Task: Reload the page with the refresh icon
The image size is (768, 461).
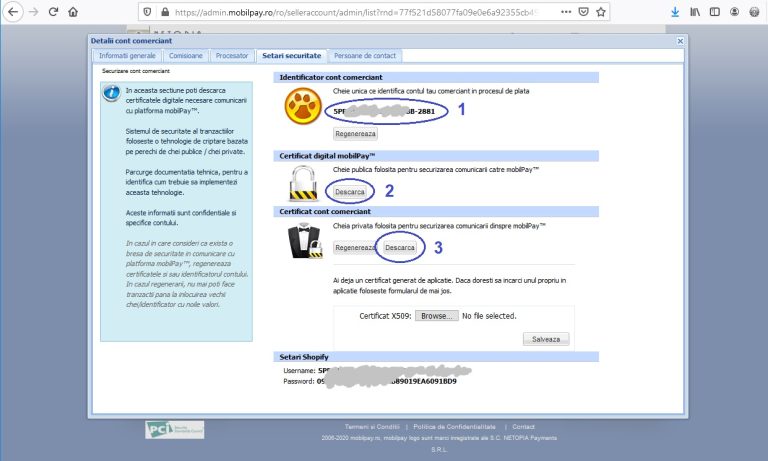Action: click(x=53, y=12)
